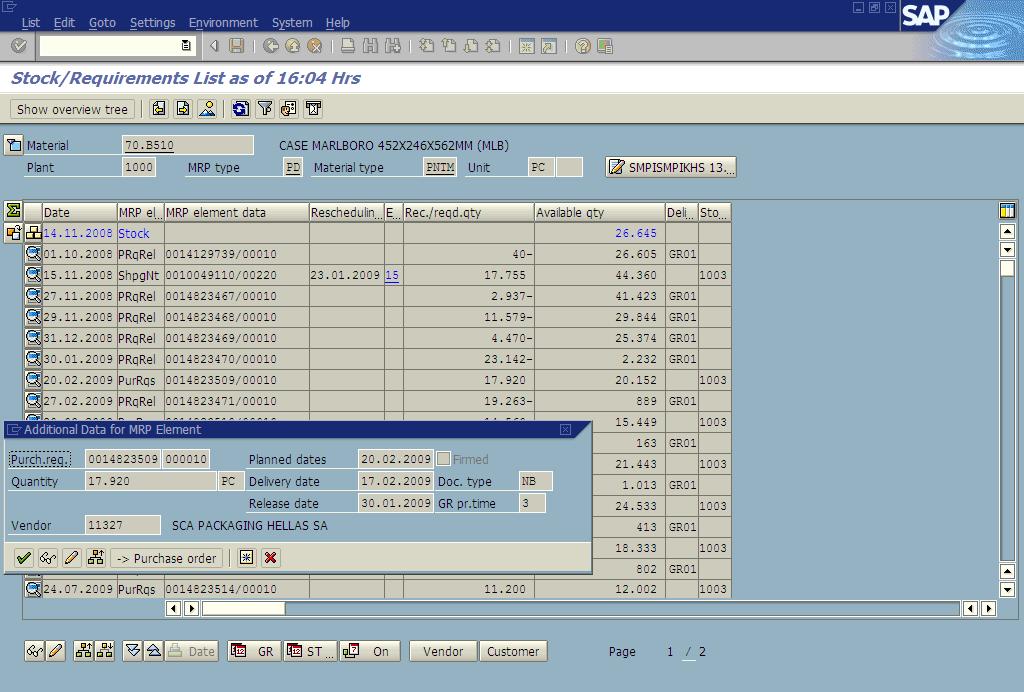Open the Help menu
The width and height of the screenshot is (1024, 692).
(338, 23)
